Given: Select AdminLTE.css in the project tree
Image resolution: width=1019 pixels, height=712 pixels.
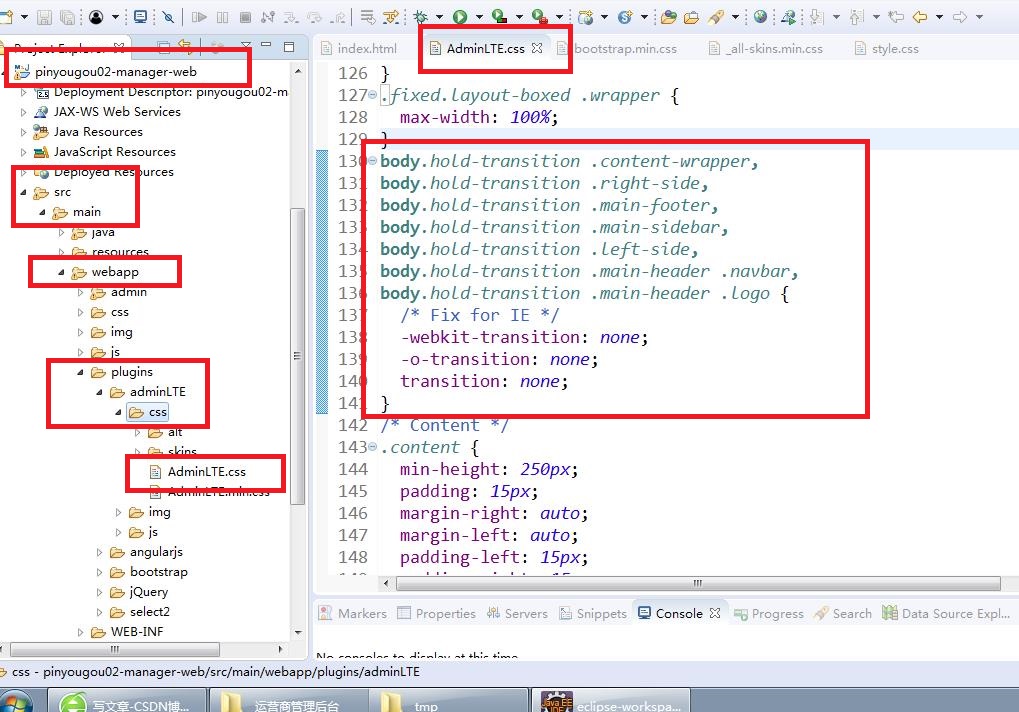Looking at the screenshot, I should [198, 472].
